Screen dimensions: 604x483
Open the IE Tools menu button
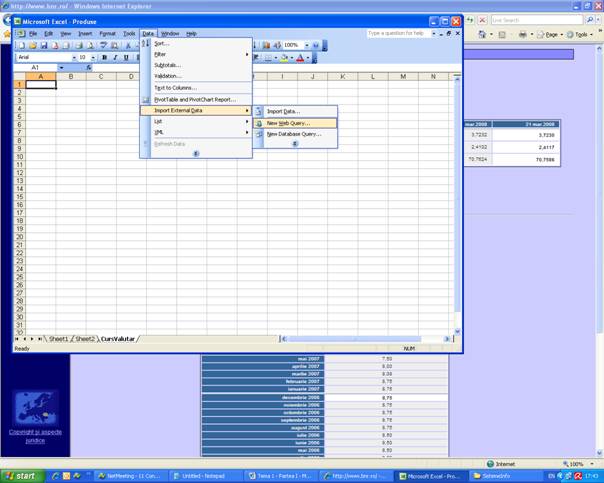(579, 35)
